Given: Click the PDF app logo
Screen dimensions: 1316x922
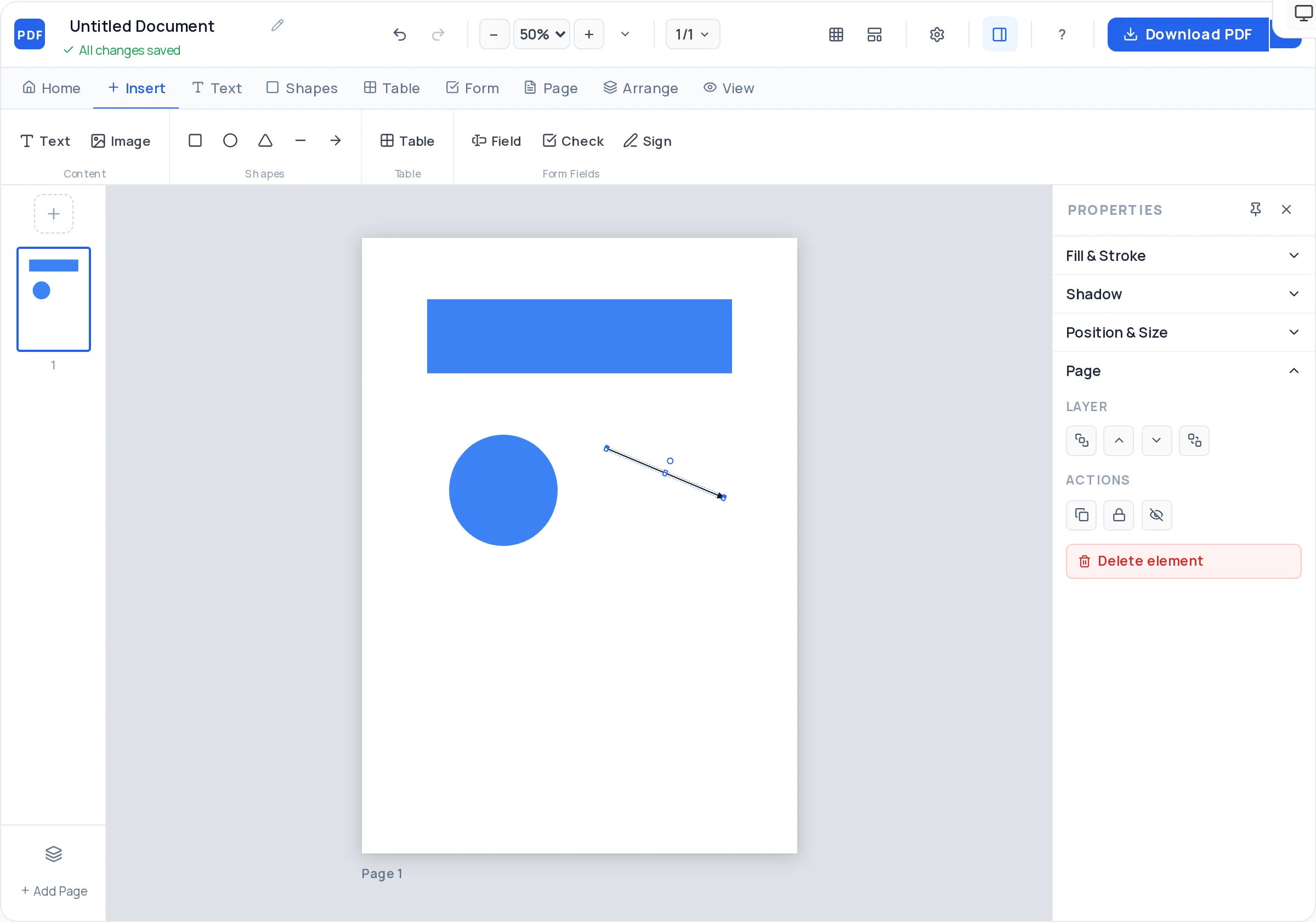Looking at the screenshot, I should 29,35.
